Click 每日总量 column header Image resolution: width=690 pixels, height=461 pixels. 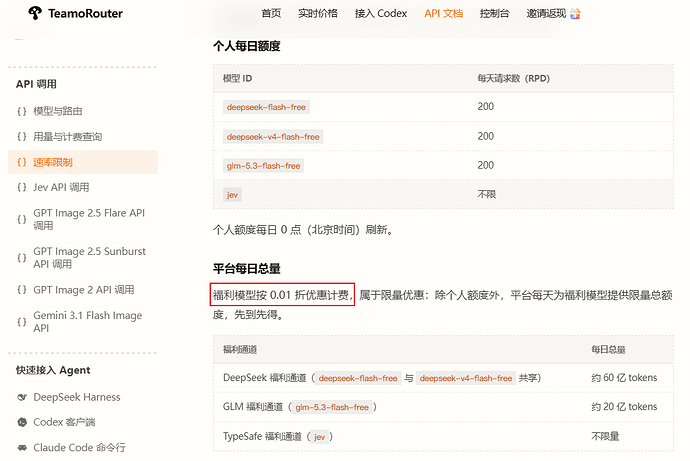(608, 349)
